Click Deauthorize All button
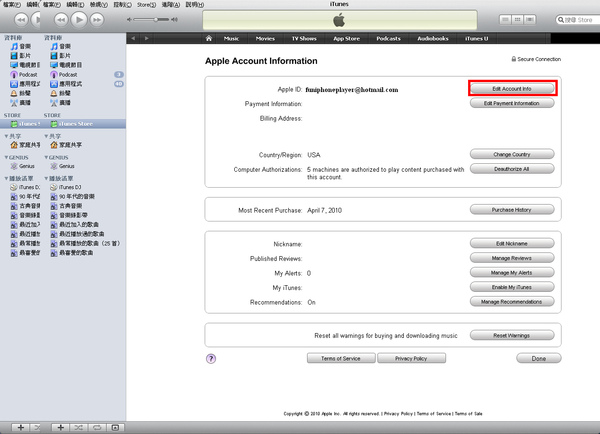Viewport: 600px width, 434px height. 512,169
